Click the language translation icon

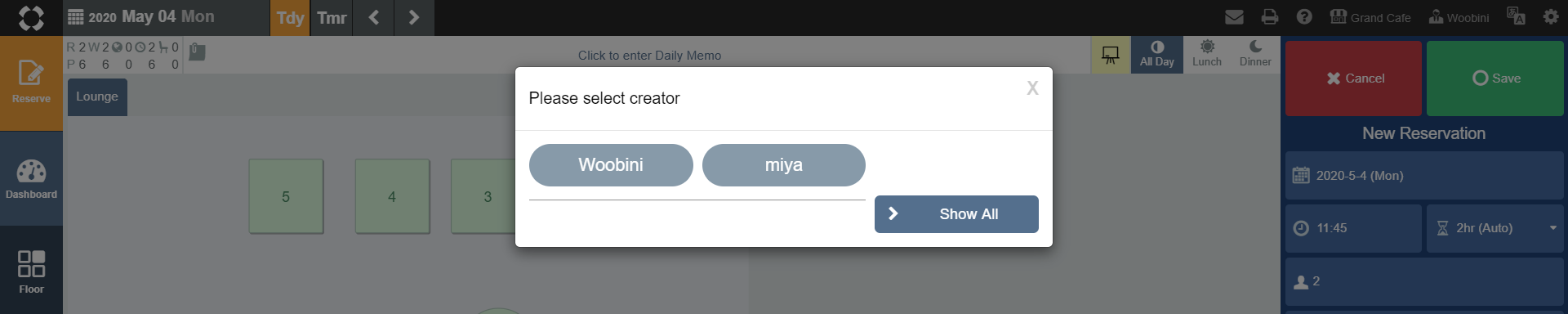tap(1516, 17)
